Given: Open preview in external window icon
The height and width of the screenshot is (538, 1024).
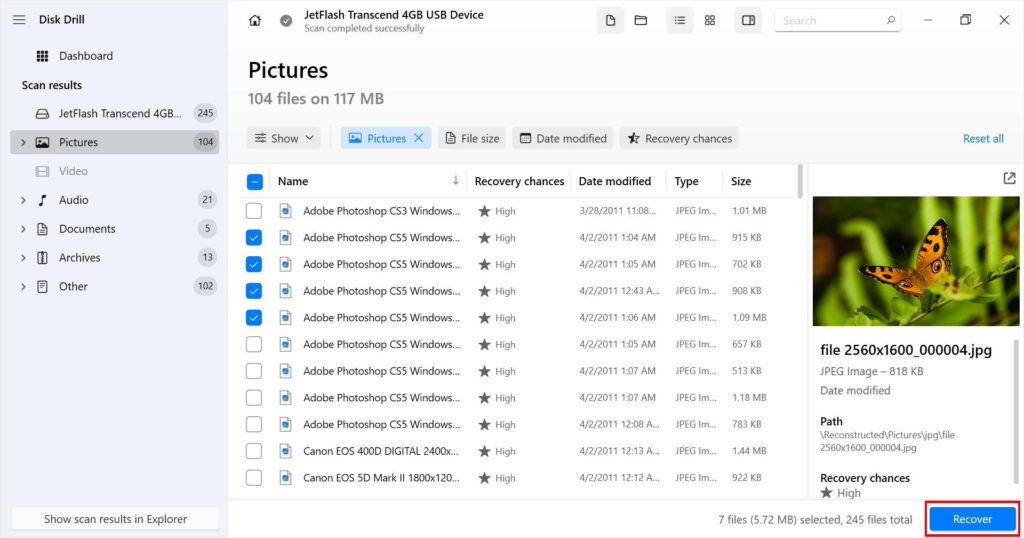Looking at the screenshot, I should pos(1008,178).
